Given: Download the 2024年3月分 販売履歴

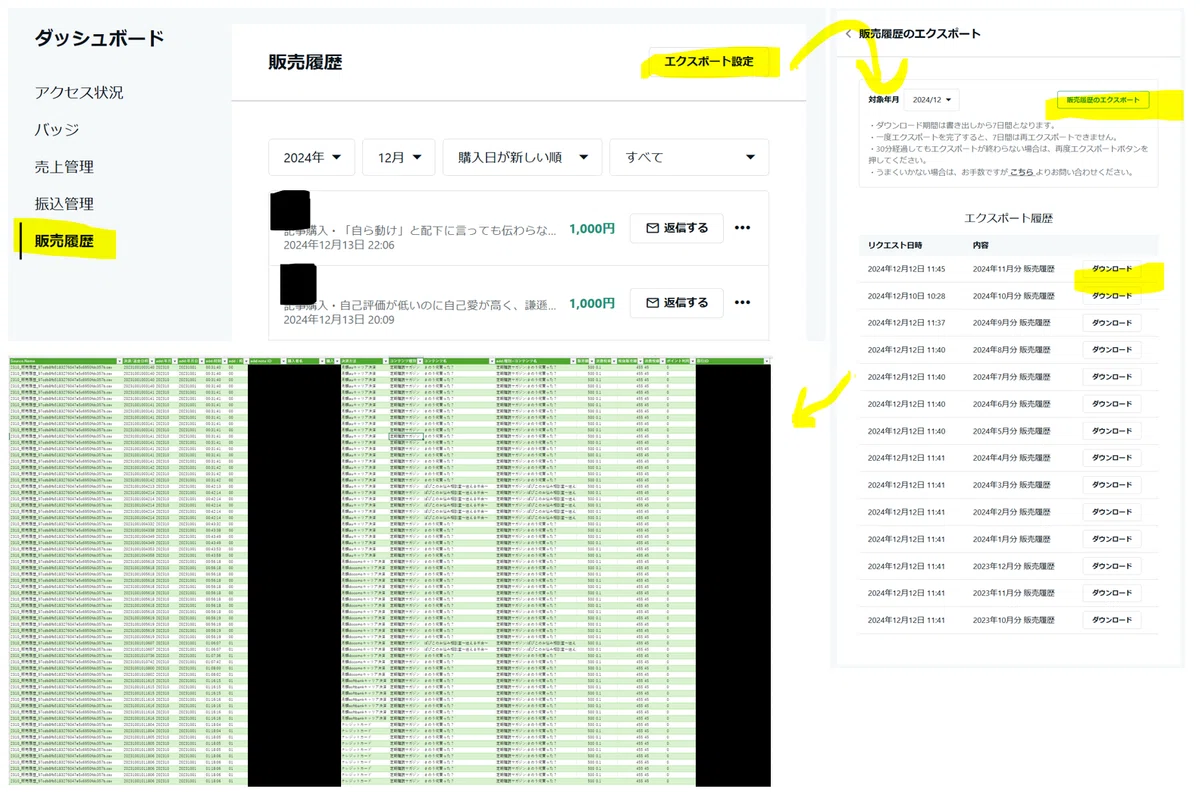Looking at the screenshot, I should click(1112, 485).
